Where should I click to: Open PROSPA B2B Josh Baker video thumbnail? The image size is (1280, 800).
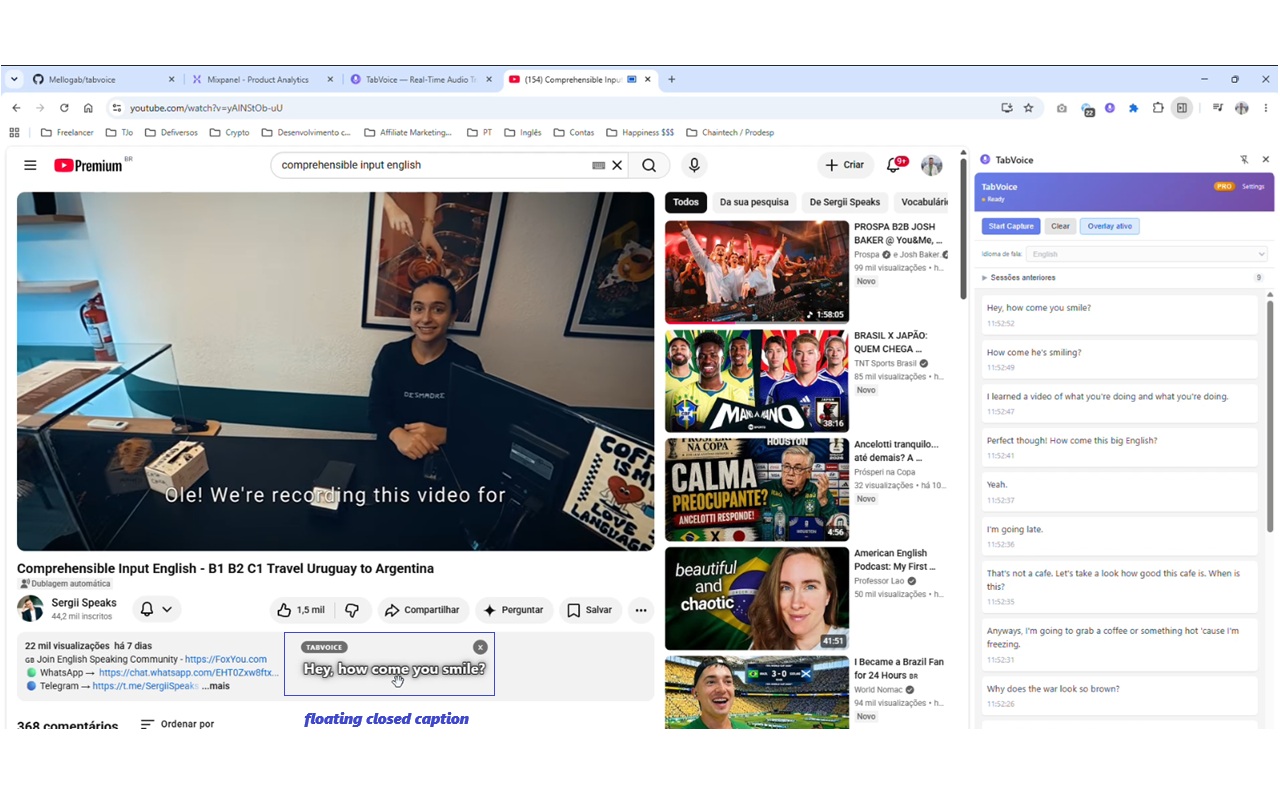tap(757, 272)
